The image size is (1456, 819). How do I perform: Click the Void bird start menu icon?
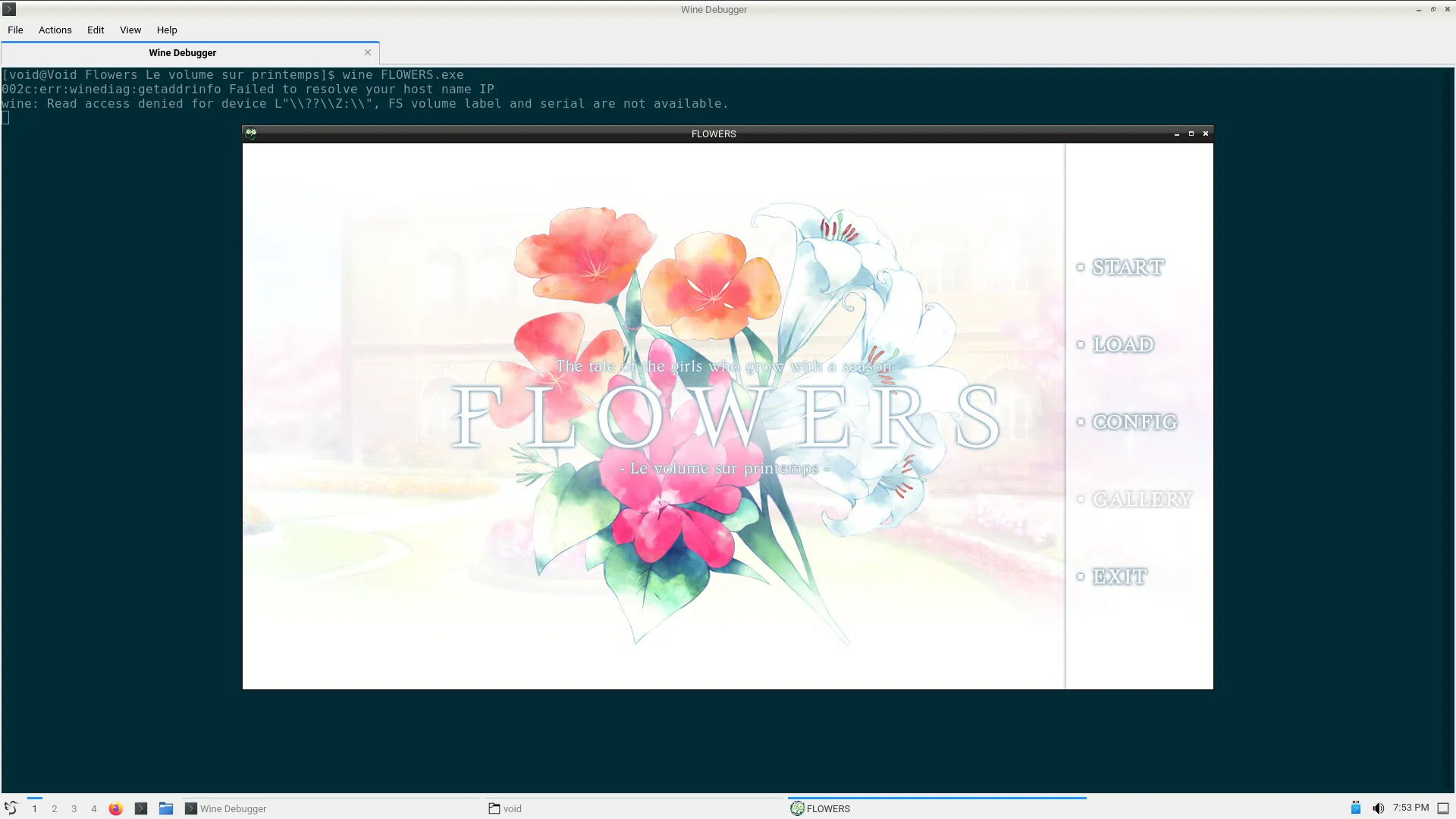11,808
